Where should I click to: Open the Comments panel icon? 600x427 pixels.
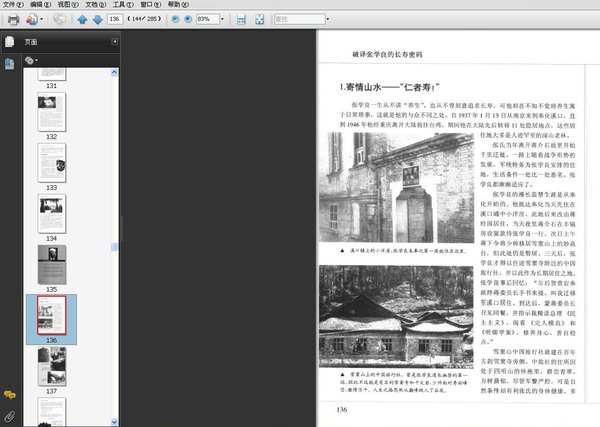point(9,396)
